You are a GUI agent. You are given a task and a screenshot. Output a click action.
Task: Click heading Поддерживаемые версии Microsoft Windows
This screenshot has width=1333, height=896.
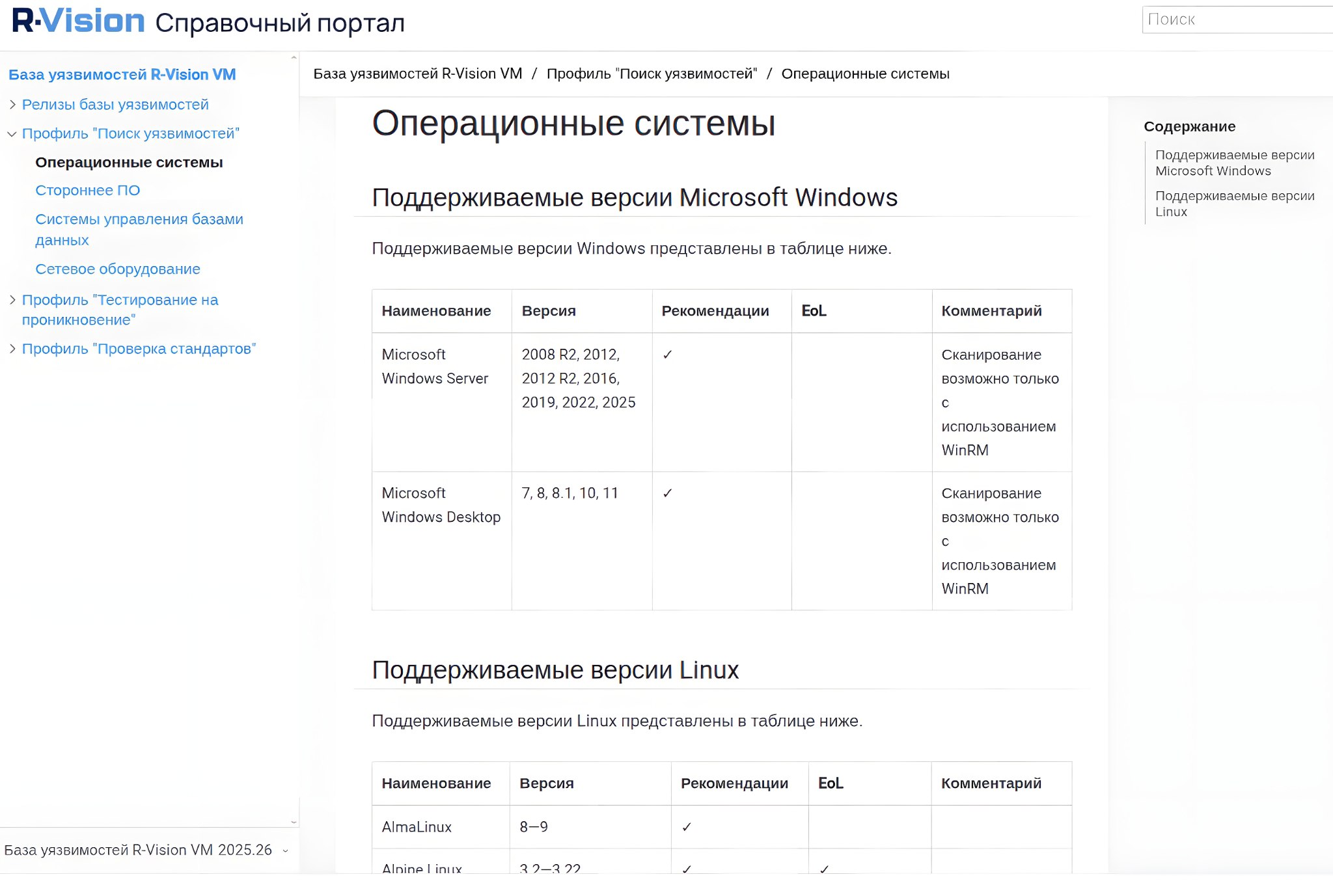pos(635,197)
